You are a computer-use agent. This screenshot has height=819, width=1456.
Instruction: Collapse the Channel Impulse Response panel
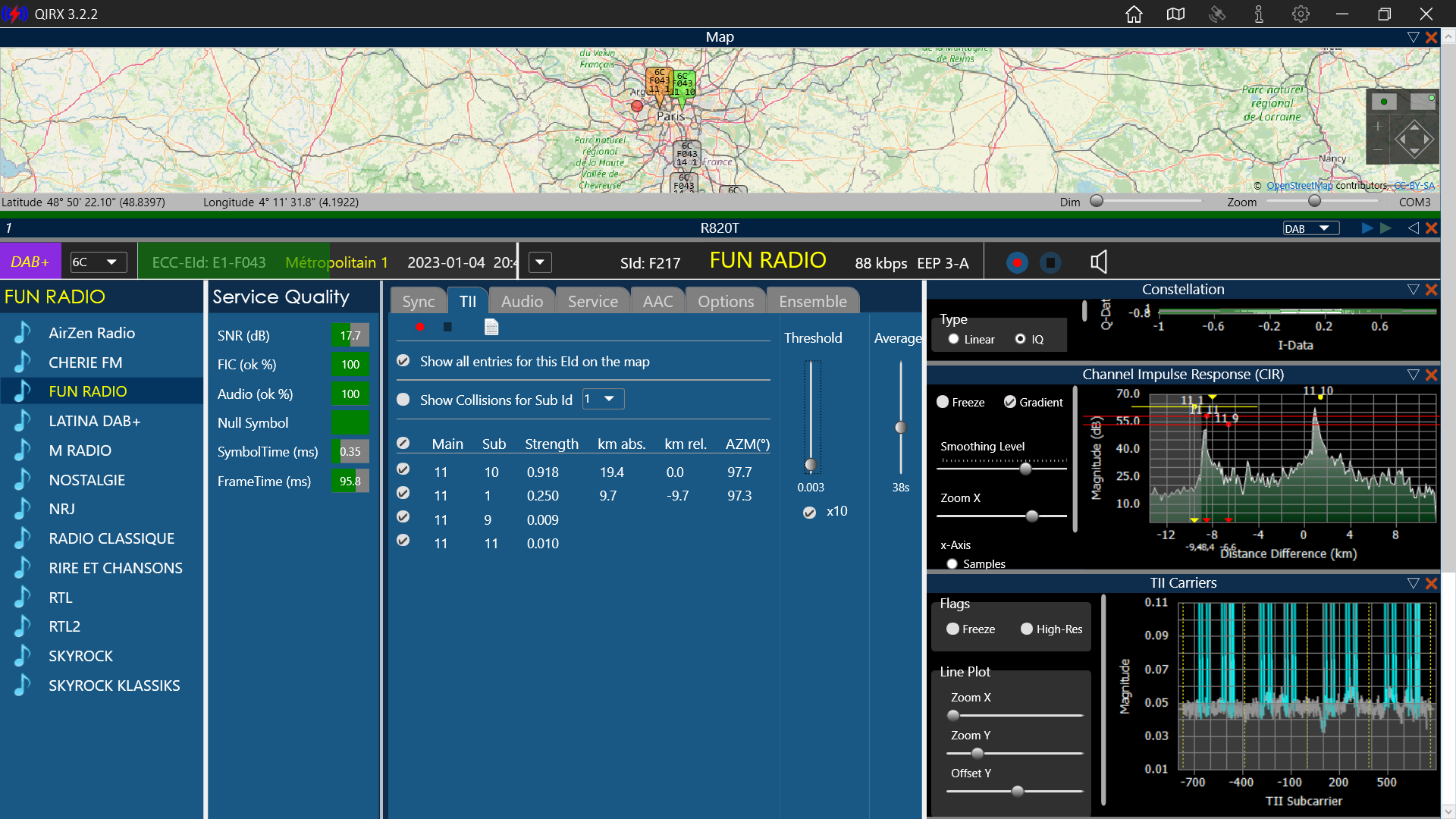[1413, 375]
